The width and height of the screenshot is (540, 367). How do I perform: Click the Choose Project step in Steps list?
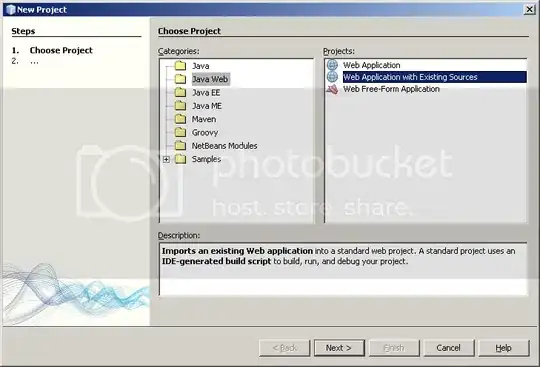tap(61, 50)
